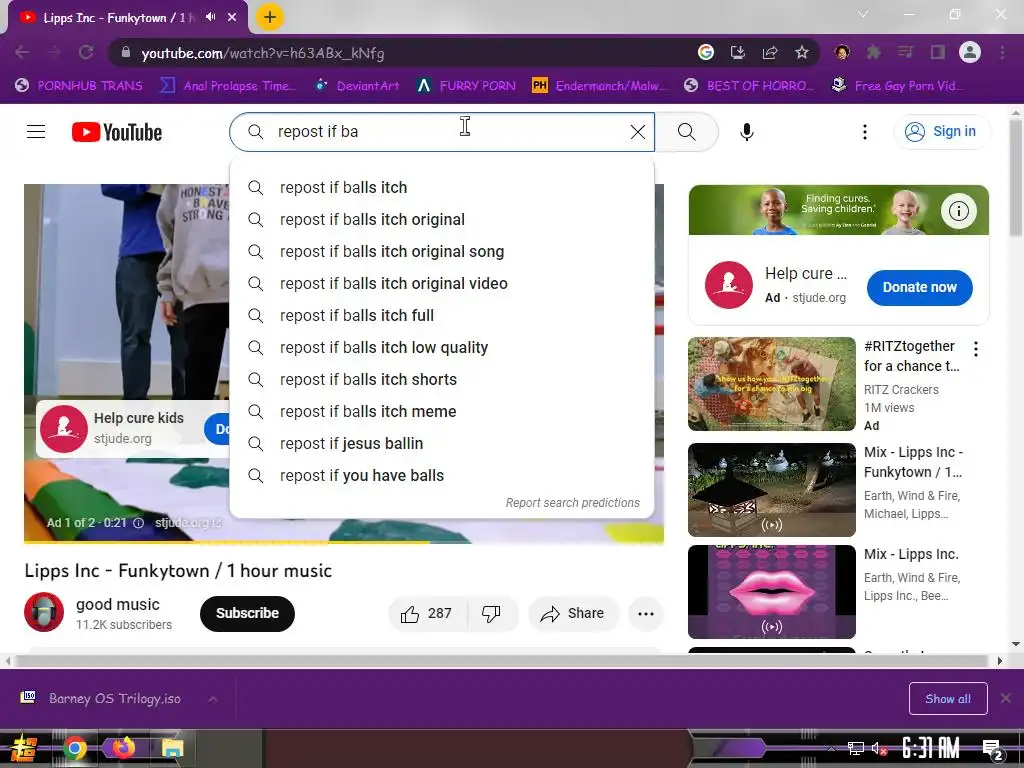The image size is (1024, 768).
Task: Open the Mix - Lipps Inc. lips thumbnail
Action: coord(771,592)
